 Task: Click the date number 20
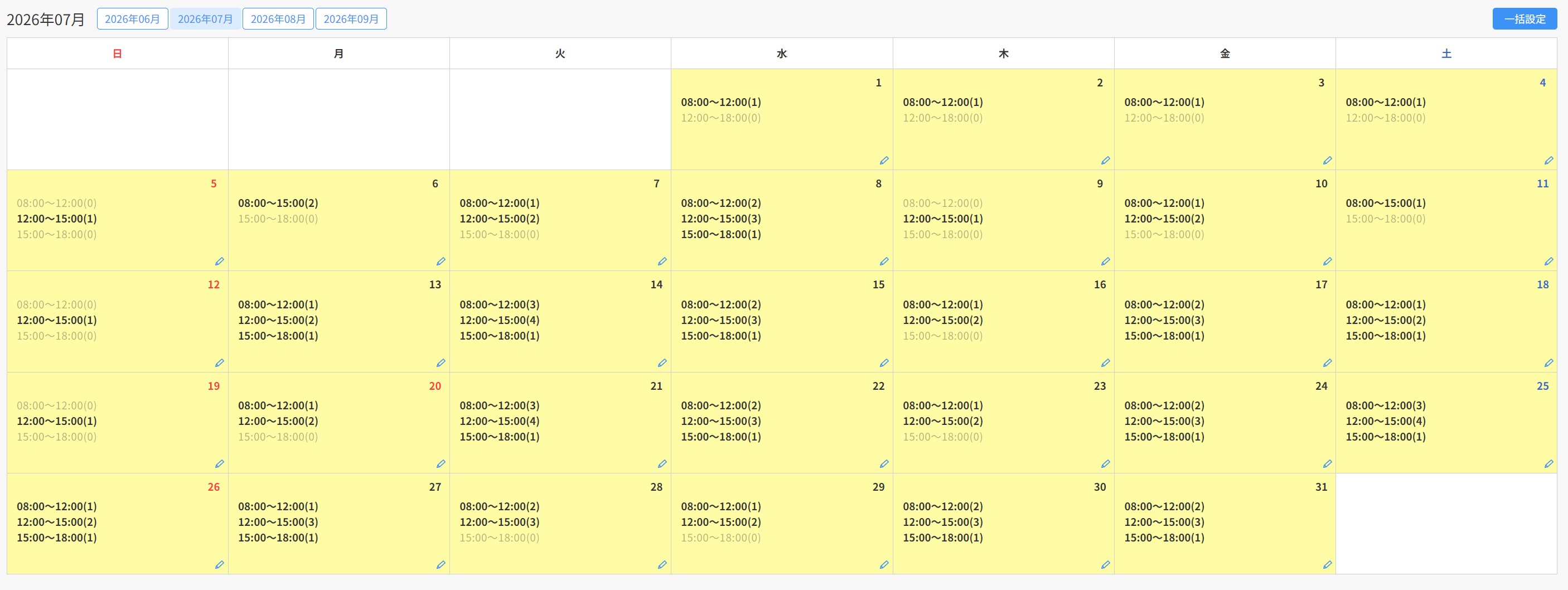(x=434, y=386)
